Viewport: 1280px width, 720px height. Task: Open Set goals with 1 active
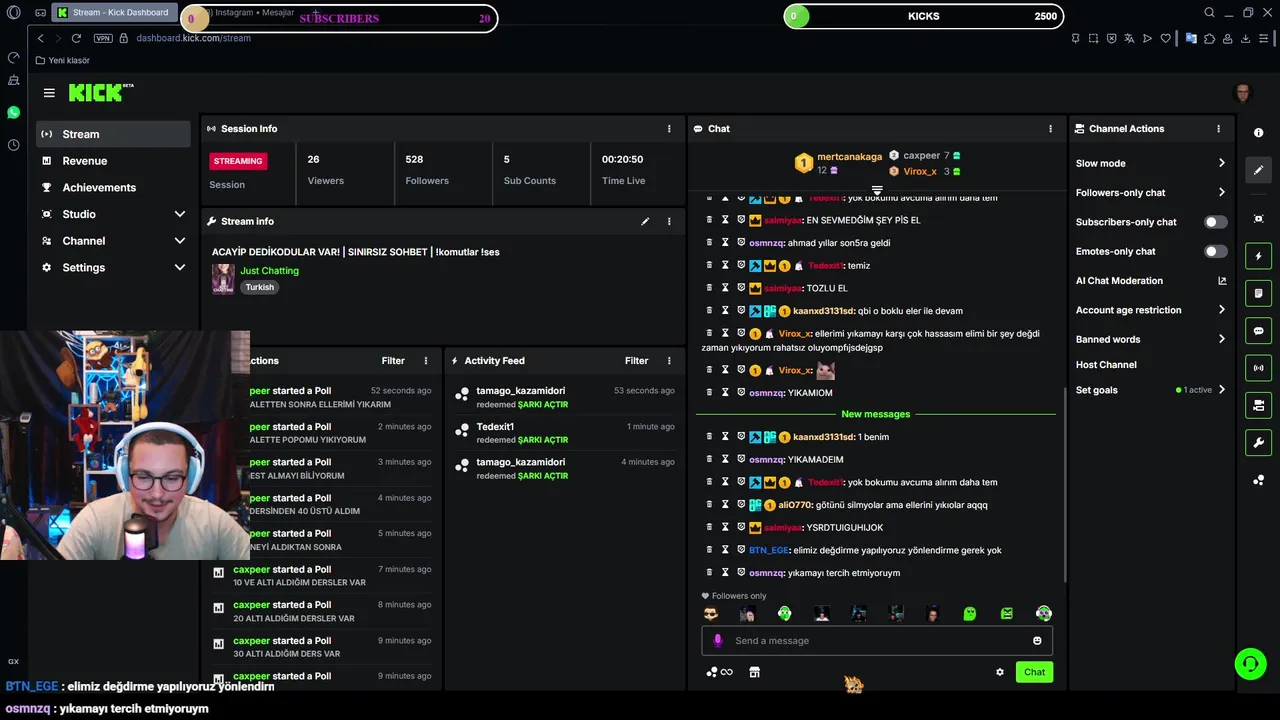[x=1150, y=390]
